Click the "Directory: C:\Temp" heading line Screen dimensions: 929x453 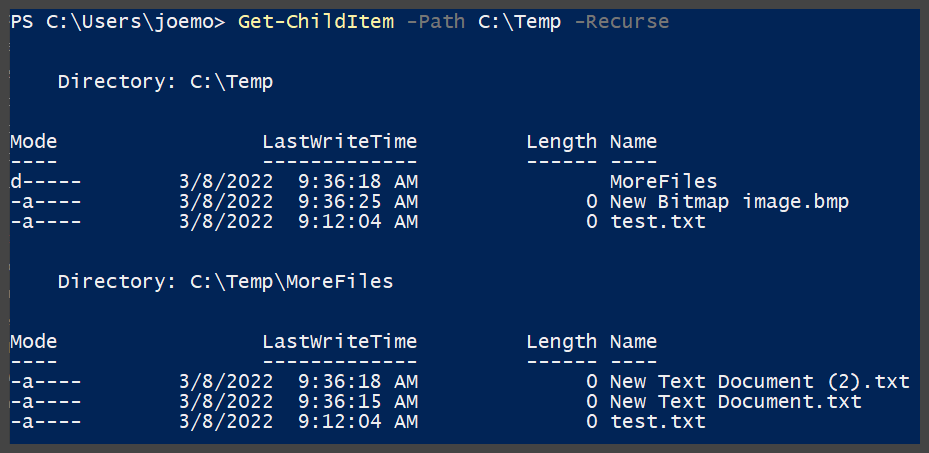[x=165, y=82]
